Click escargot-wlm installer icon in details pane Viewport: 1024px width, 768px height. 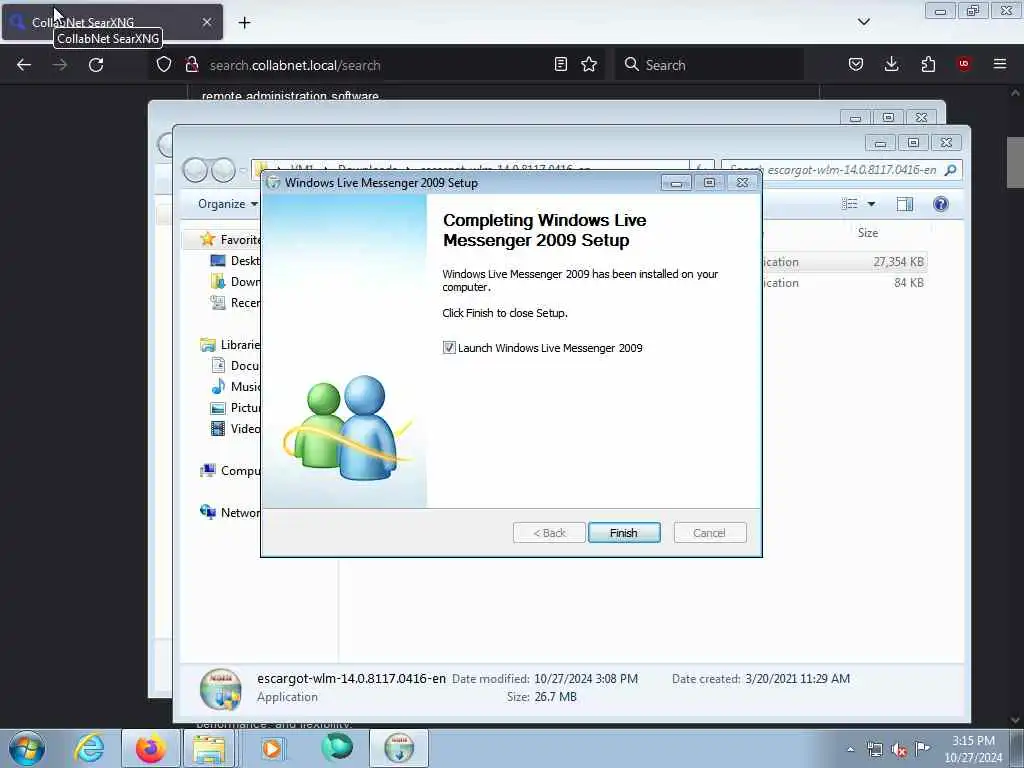221,688
